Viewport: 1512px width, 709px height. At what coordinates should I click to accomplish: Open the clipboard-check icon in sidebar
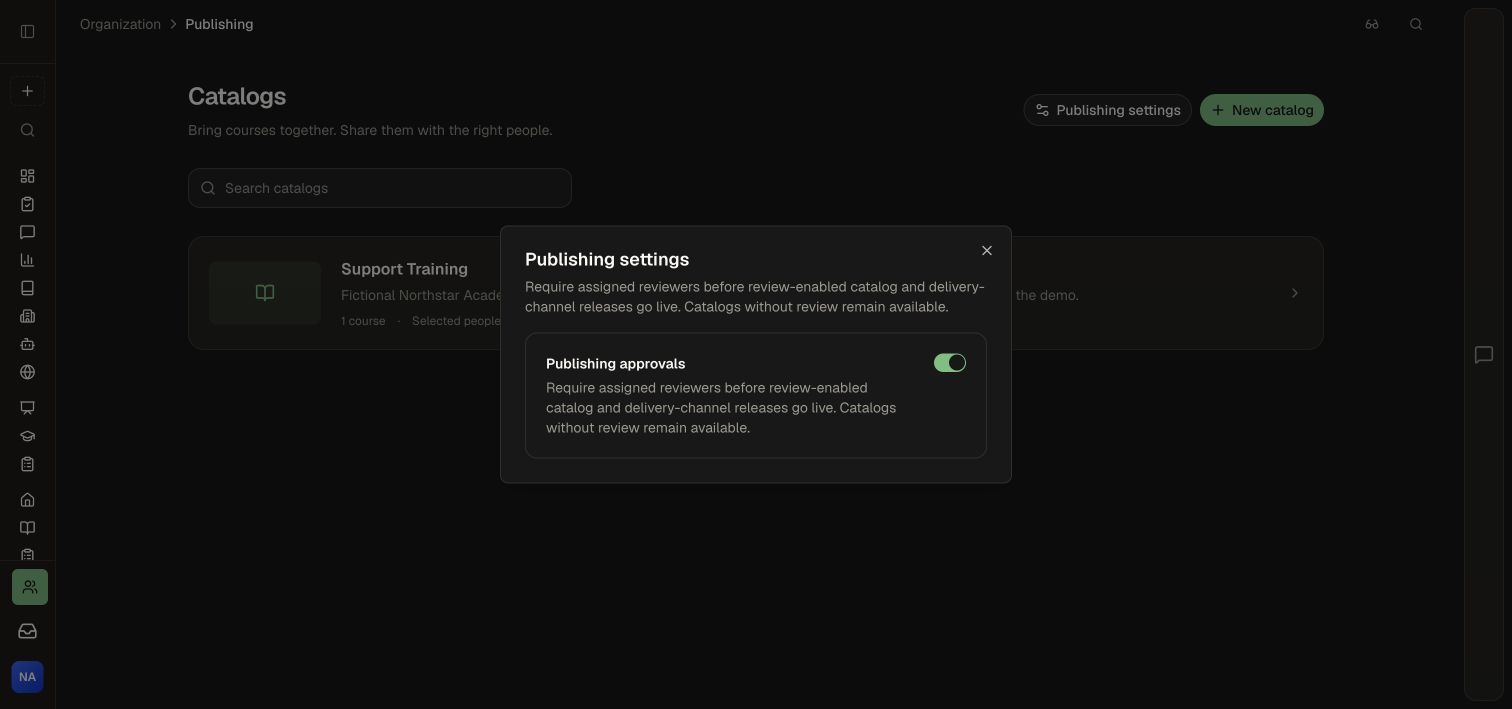(27, 204)
